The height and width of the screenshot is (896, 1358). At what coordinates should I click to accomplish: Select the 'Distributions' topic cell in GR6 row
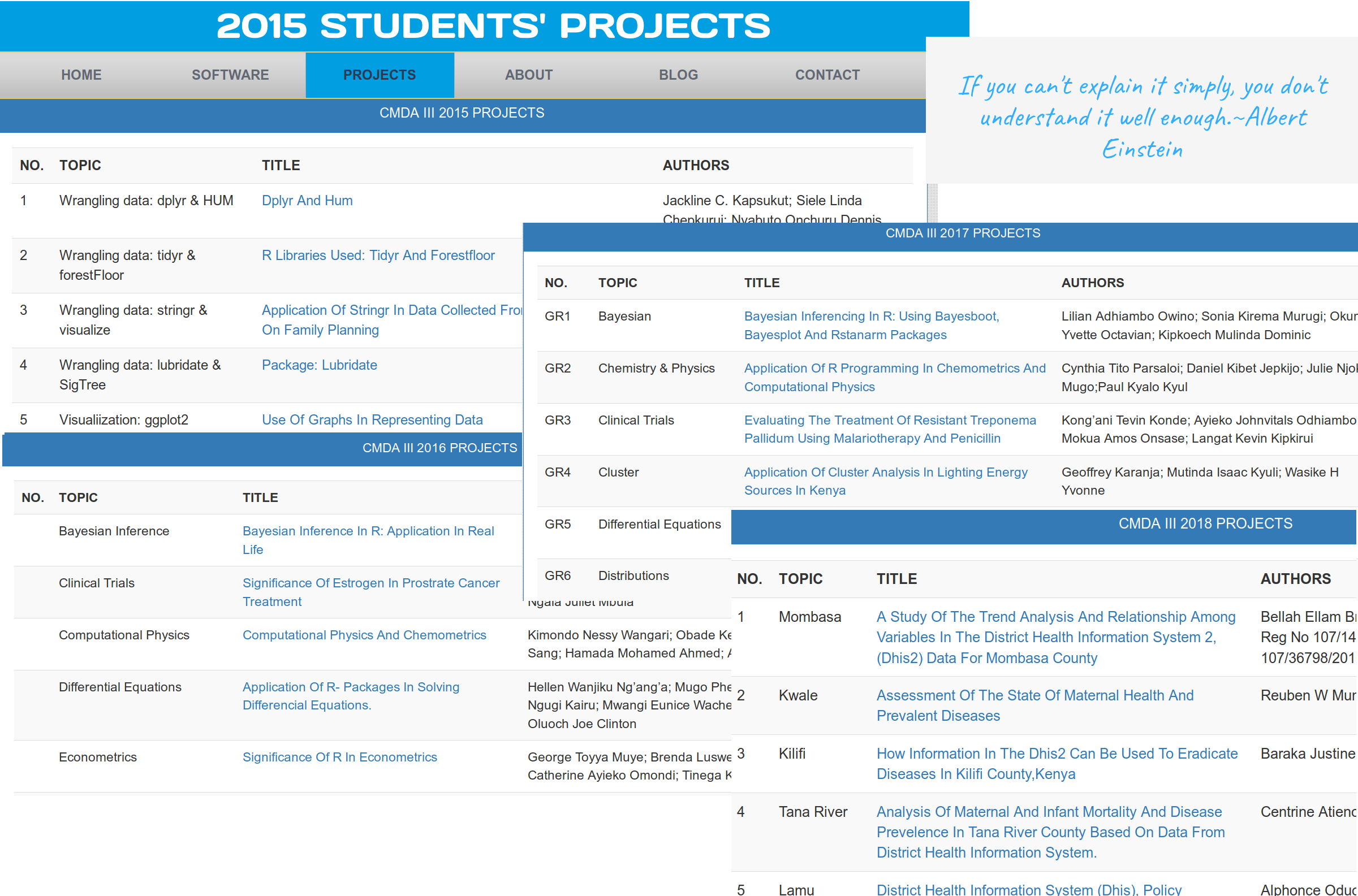tap(633, 575)
